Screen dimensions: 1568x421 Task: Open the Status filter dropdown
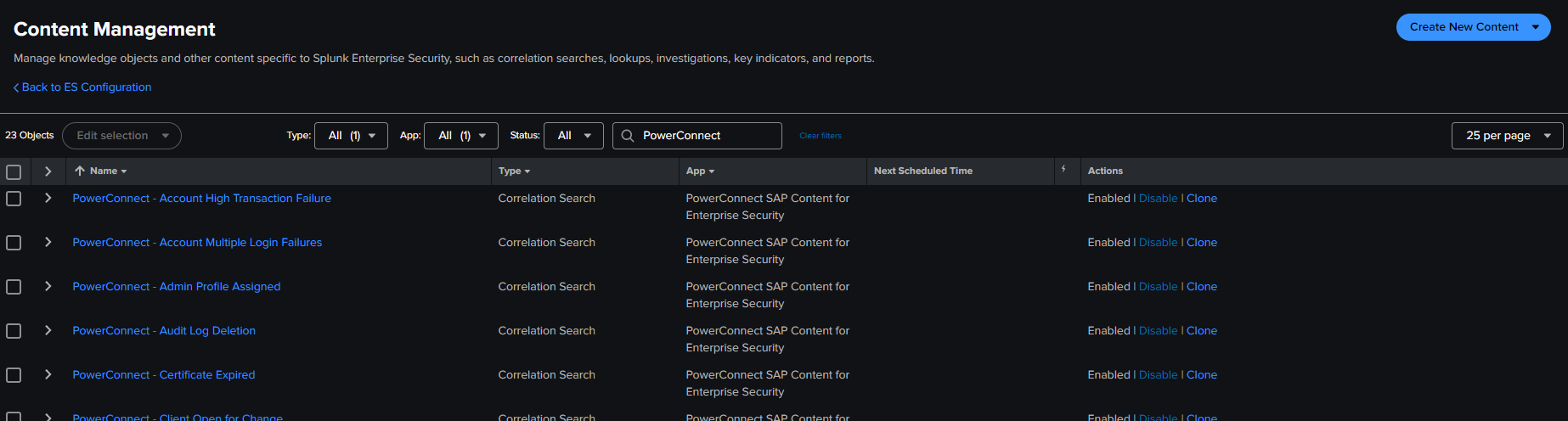(573, 136)
